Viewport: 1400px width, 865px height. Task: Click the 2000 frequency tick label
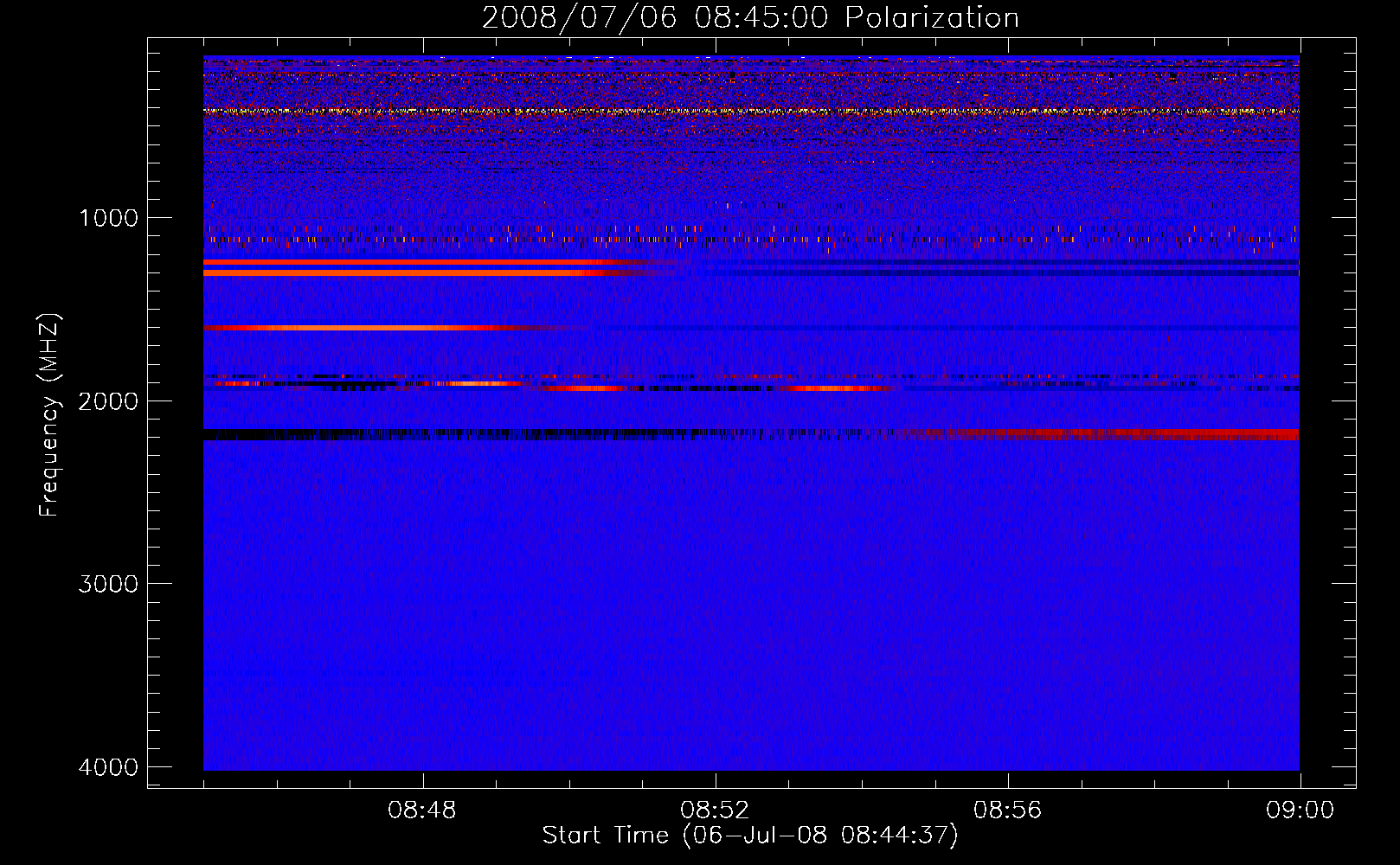click(108, 400)
